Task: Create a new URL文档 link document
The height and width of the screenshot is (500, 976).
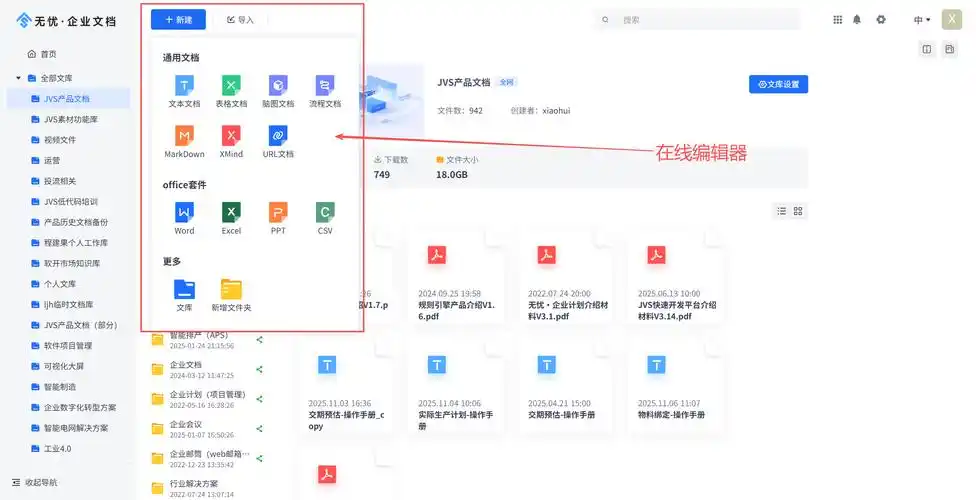Action: (x=278, y=141)
